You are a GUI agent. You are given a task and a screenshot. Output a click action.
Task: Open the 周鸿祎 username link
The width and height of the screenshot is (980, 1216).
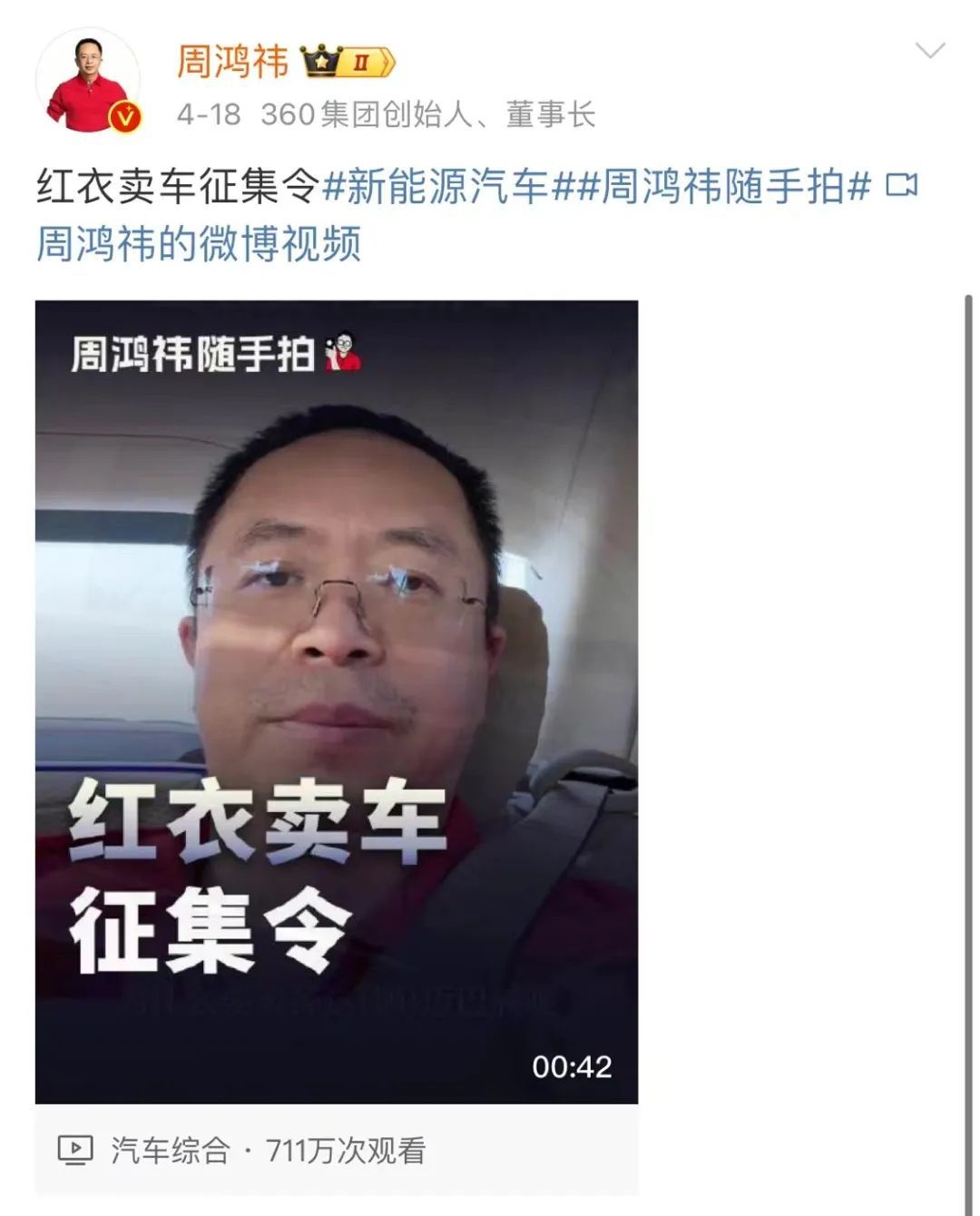(232, 62)
